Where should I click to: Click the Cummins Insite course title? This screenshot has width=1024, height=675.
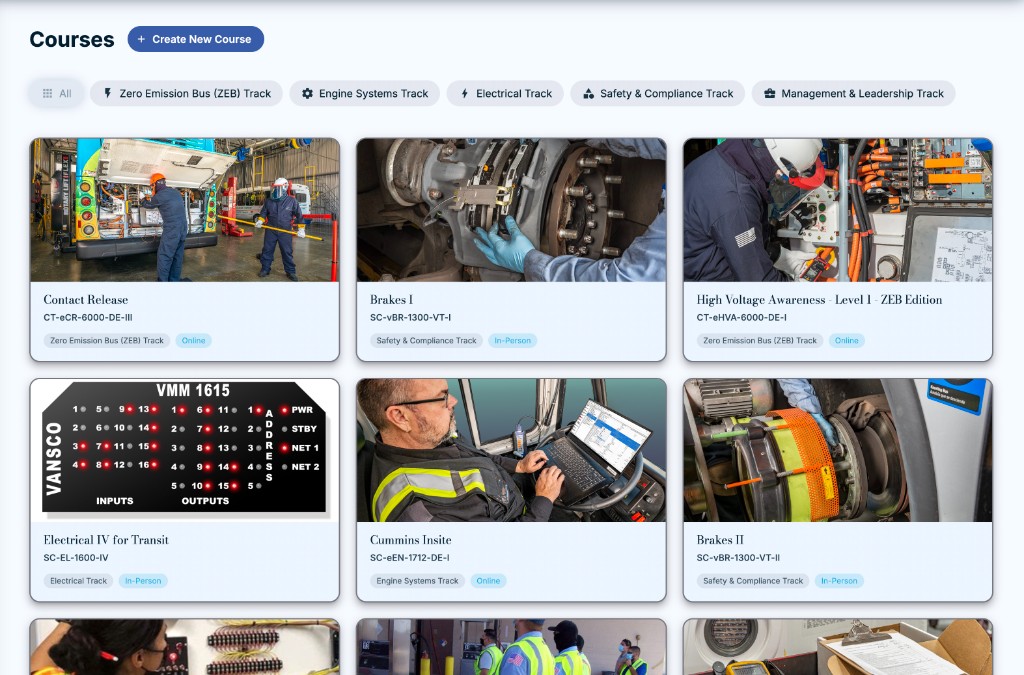411,540
